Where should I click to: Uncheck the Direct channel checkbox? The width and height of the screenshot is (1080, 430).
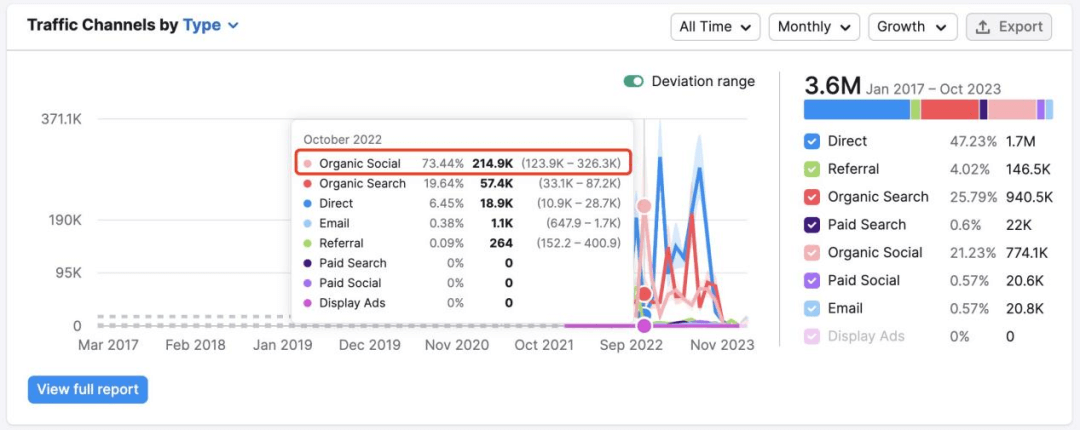click(x=812, y=142)
